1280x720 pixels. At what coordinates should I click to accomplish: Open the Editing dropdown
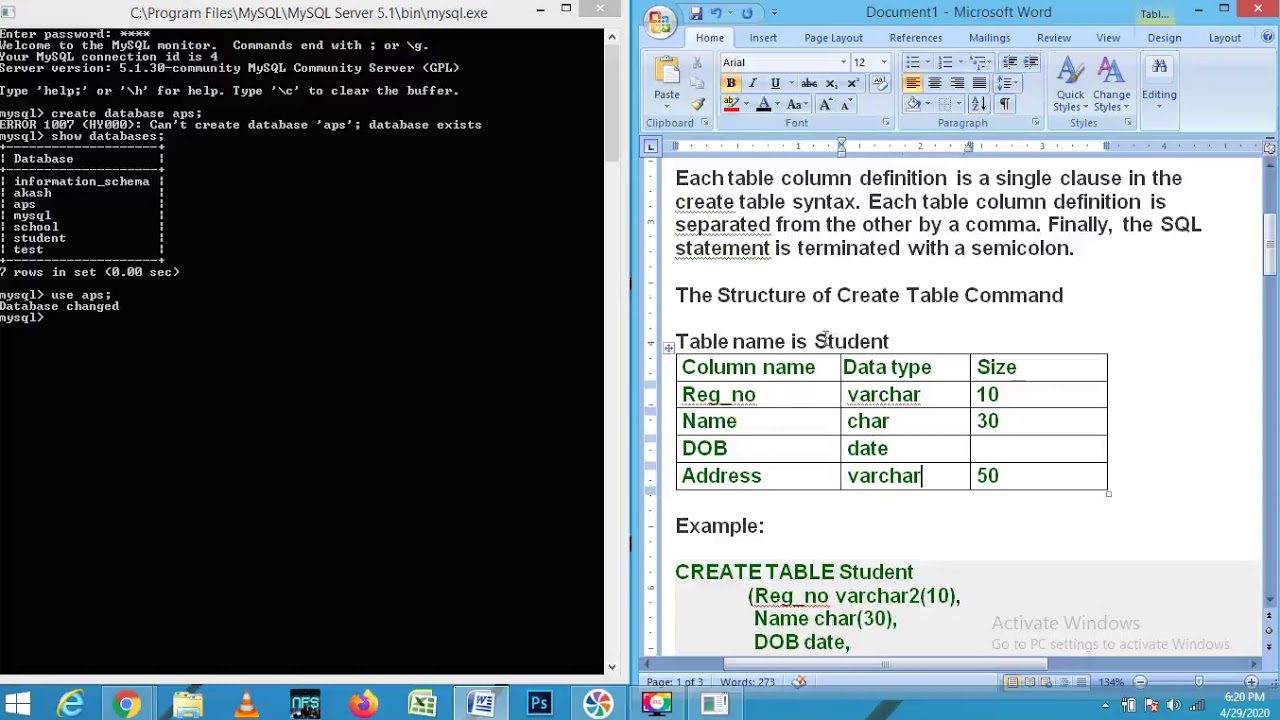tap(1159, 85)
